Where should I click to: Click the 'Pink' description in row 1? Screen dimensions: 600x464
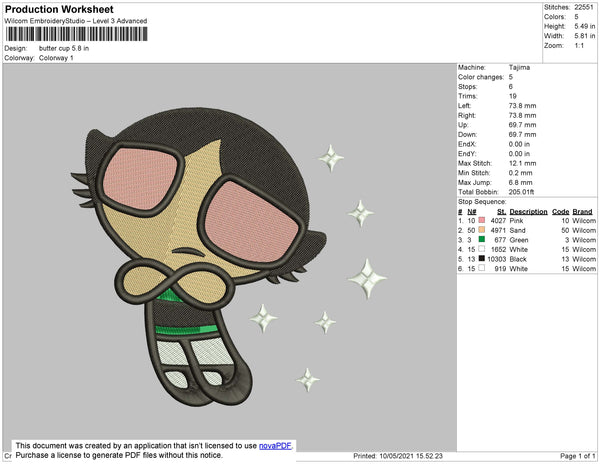(516, 221)
